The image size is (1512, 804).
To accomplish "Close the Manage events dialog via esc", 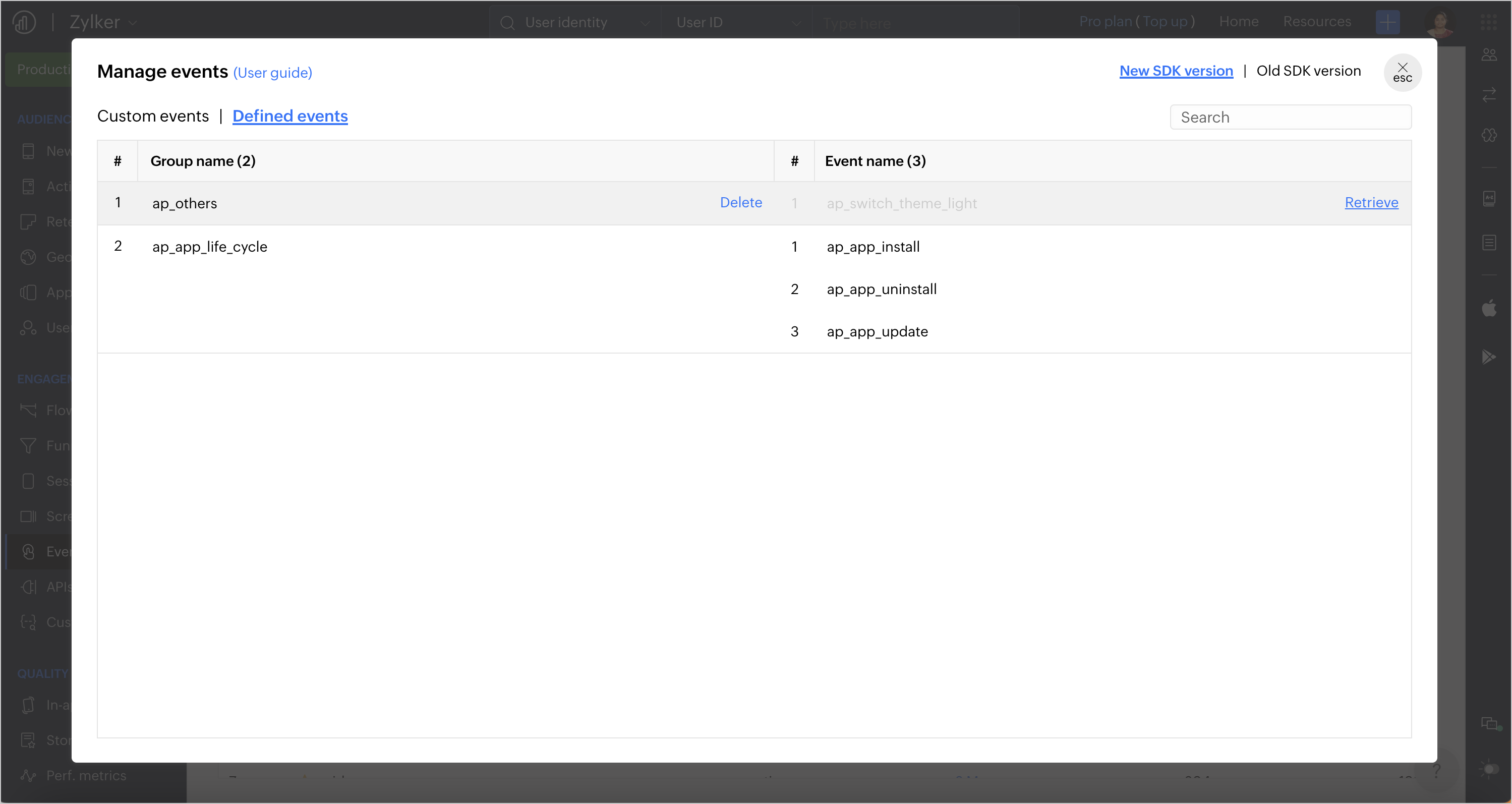I will (x=1402, y=72).
